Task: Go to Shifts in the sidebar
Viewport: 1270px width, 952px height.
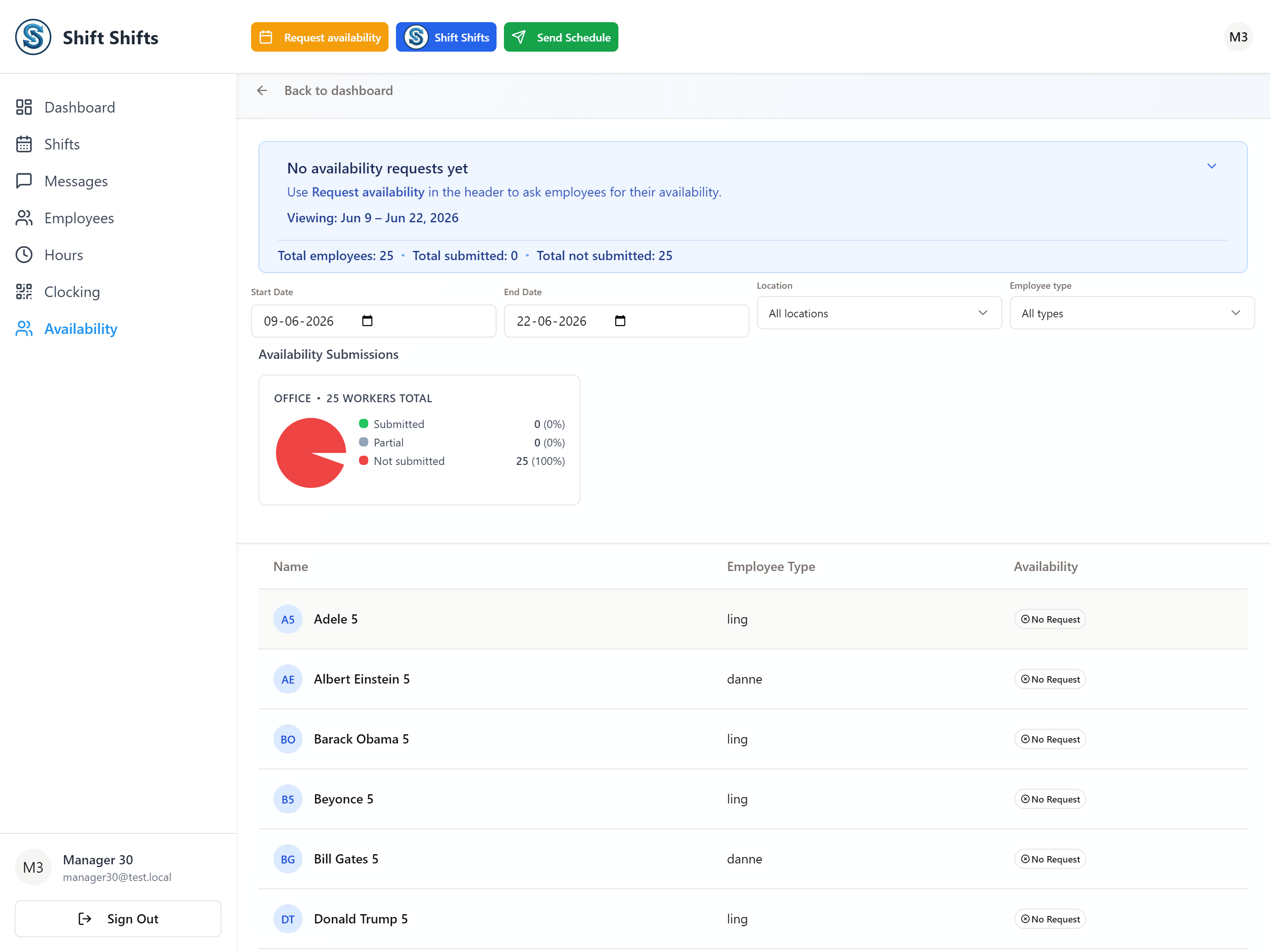Action: tap(61, 144)
